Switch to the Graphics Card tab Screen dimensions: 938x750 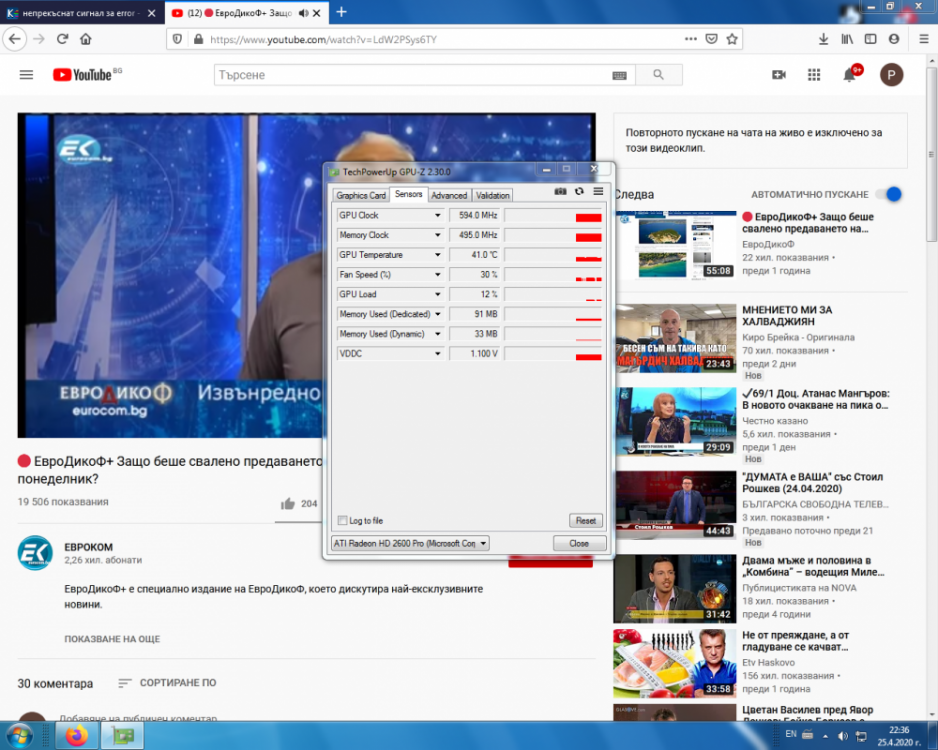[361, 196]
